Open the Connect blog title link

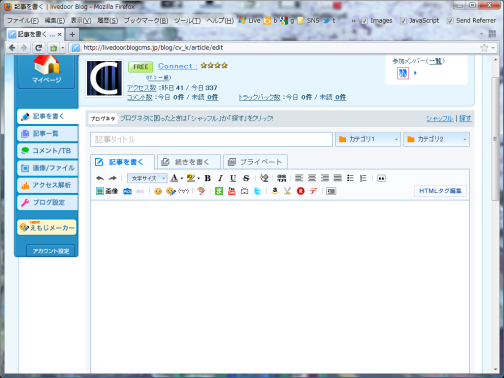click(177, 66)
